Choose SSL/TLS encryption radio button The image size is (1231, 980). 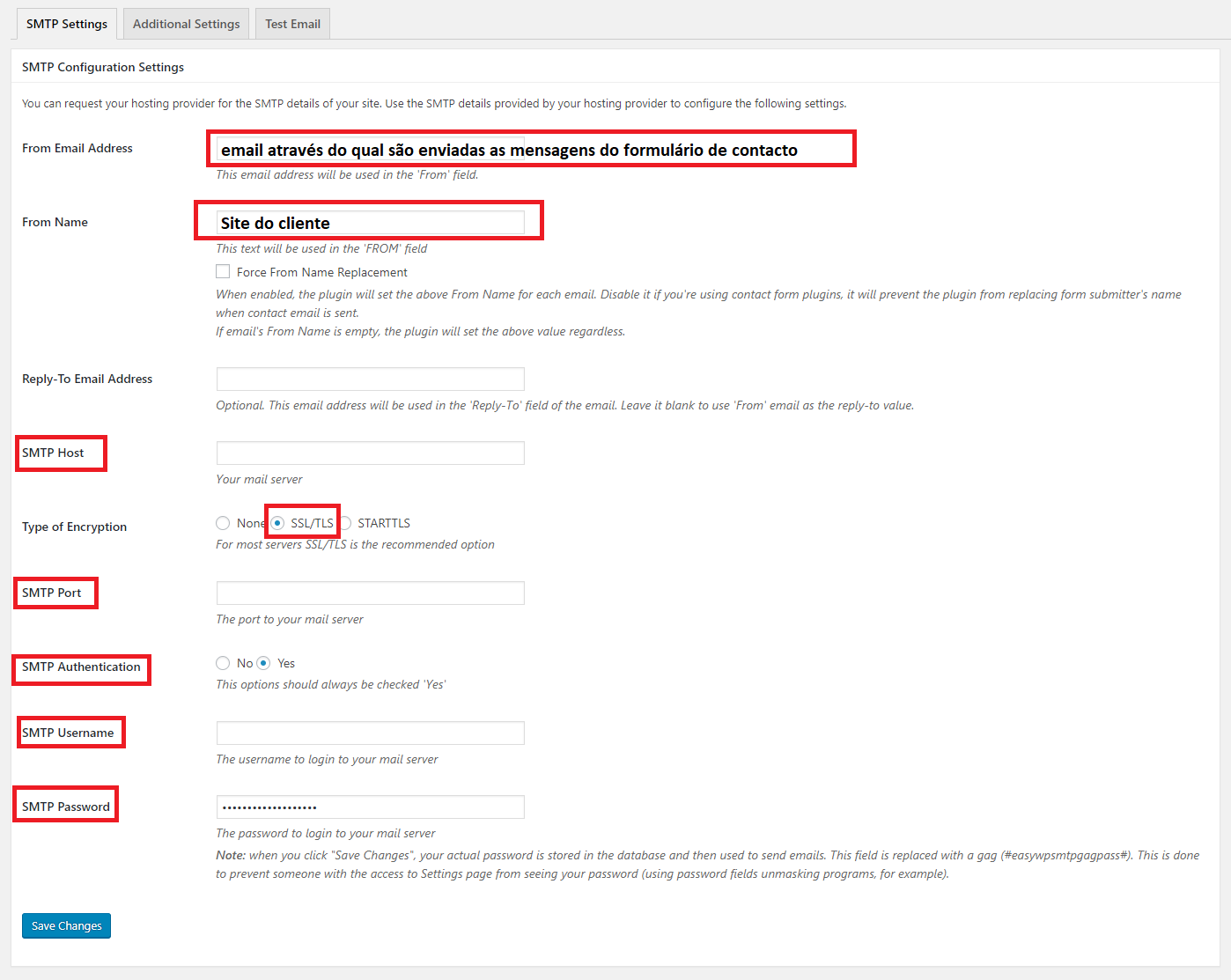tap(277, 523)
